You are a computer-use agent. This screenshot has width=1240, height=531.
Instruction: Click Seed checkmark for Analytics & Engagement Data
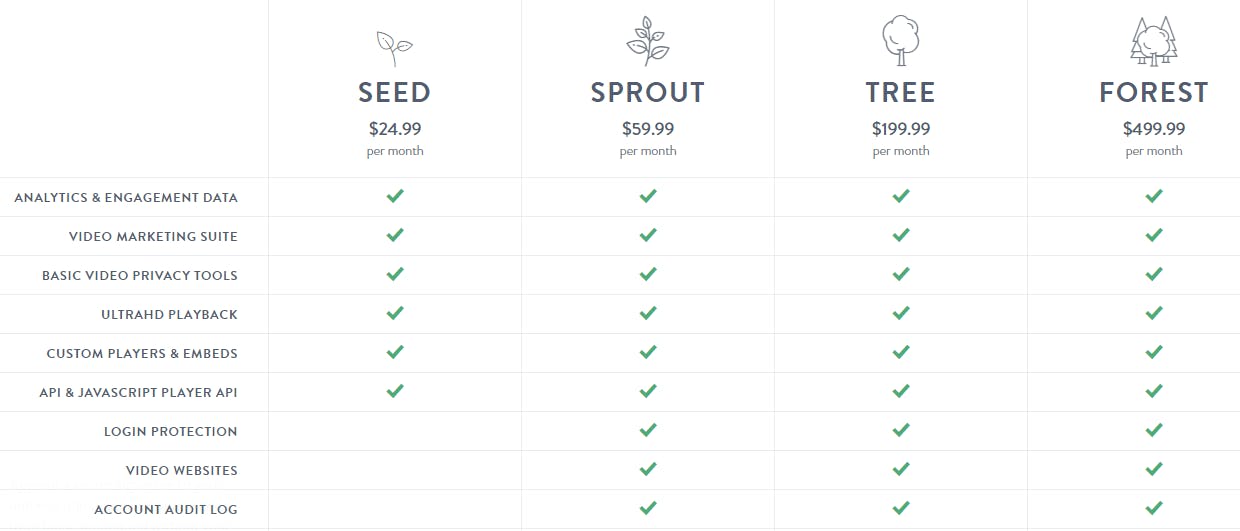point(395,196)
